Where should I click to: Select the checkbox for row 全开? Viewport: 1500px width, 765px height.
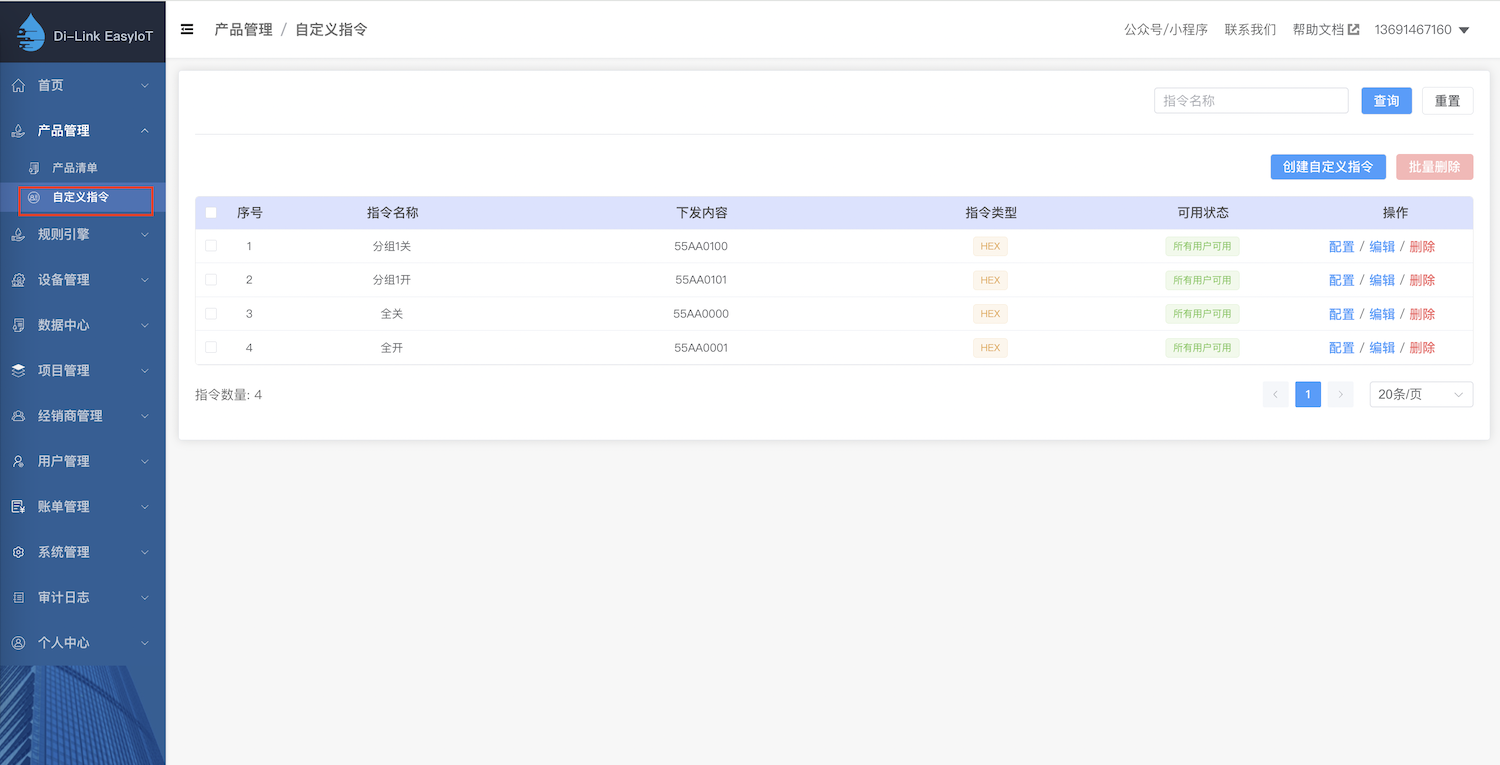coord(211,347)
